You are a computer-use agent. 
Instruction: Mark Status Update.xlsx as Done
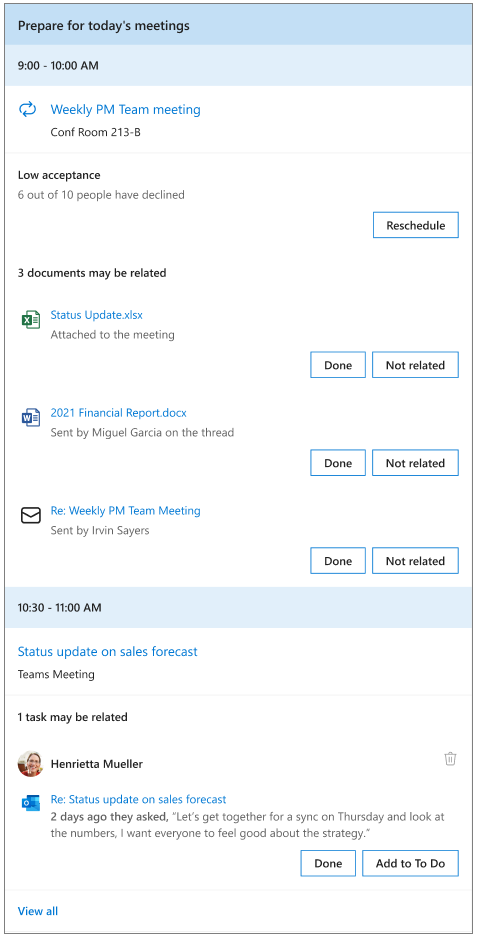point(338,365)
